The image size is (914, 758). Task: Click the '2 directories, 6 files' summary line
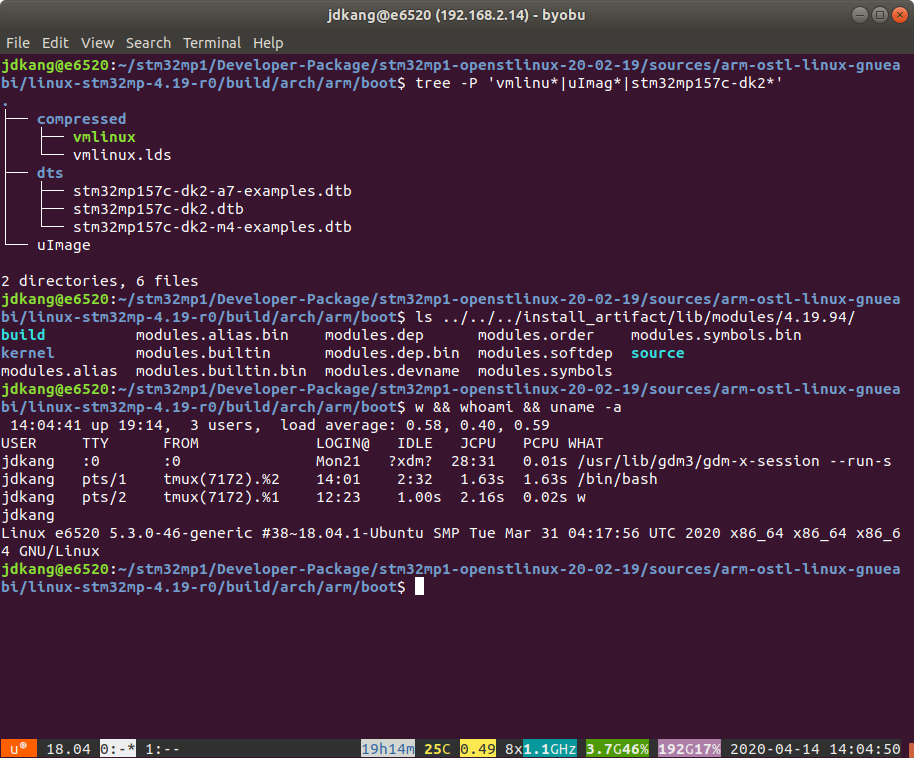(100, 281)
